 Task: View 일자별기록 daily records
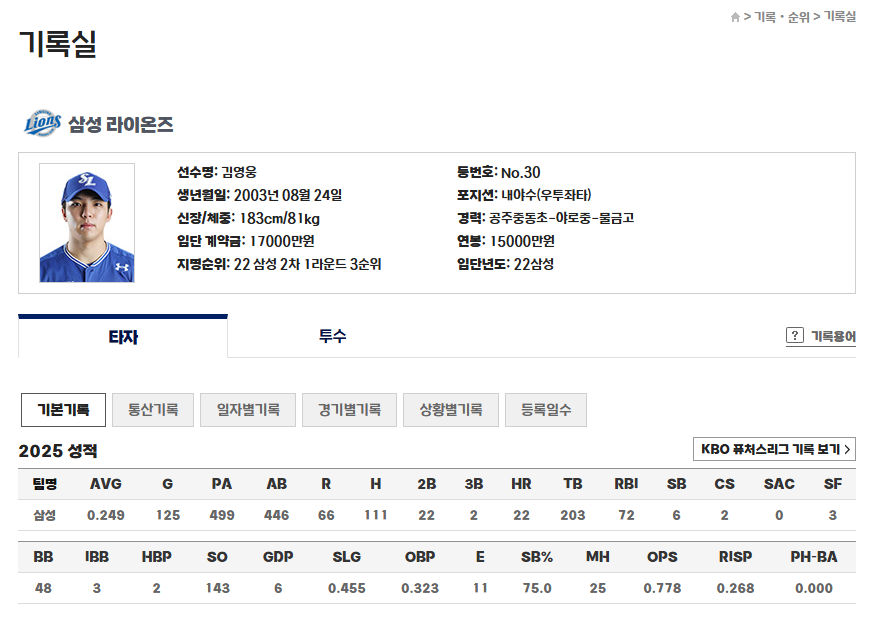coord(247,410)
